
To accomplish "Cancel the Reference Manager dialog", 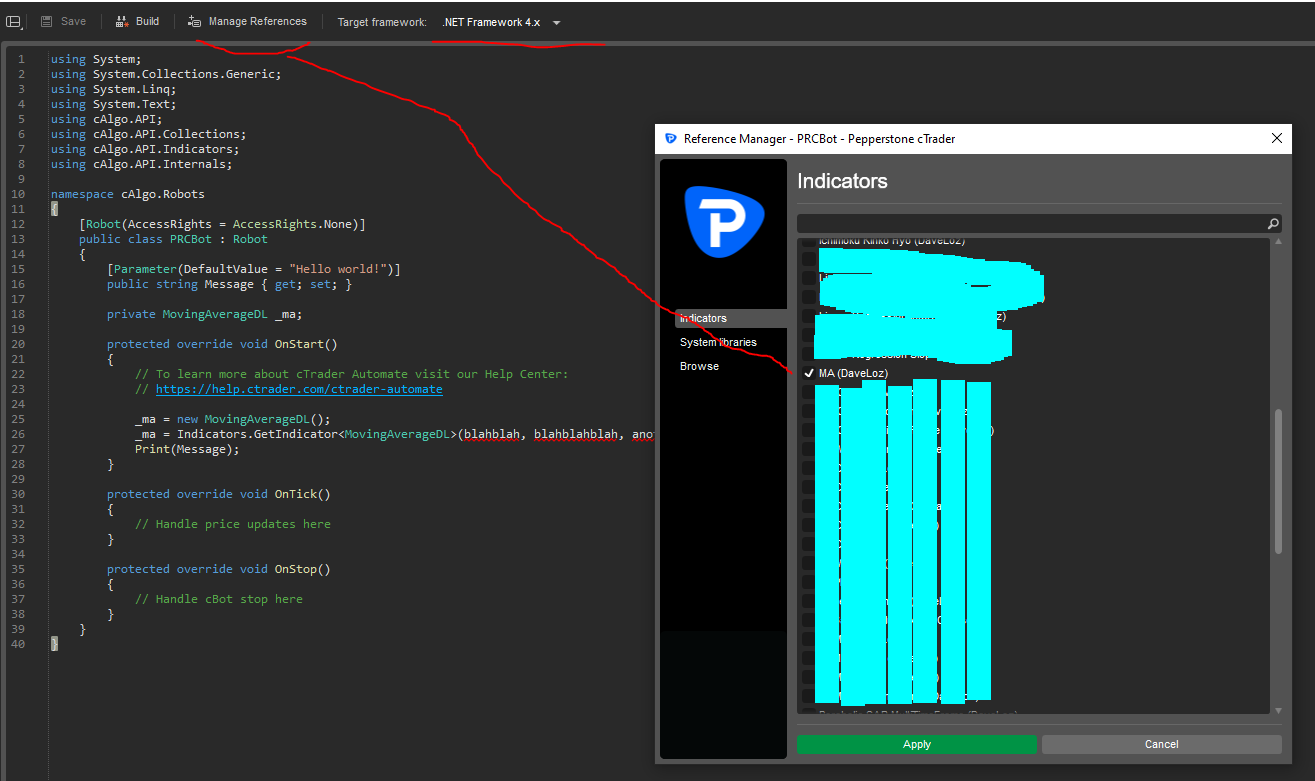I will coord(1161,744).
